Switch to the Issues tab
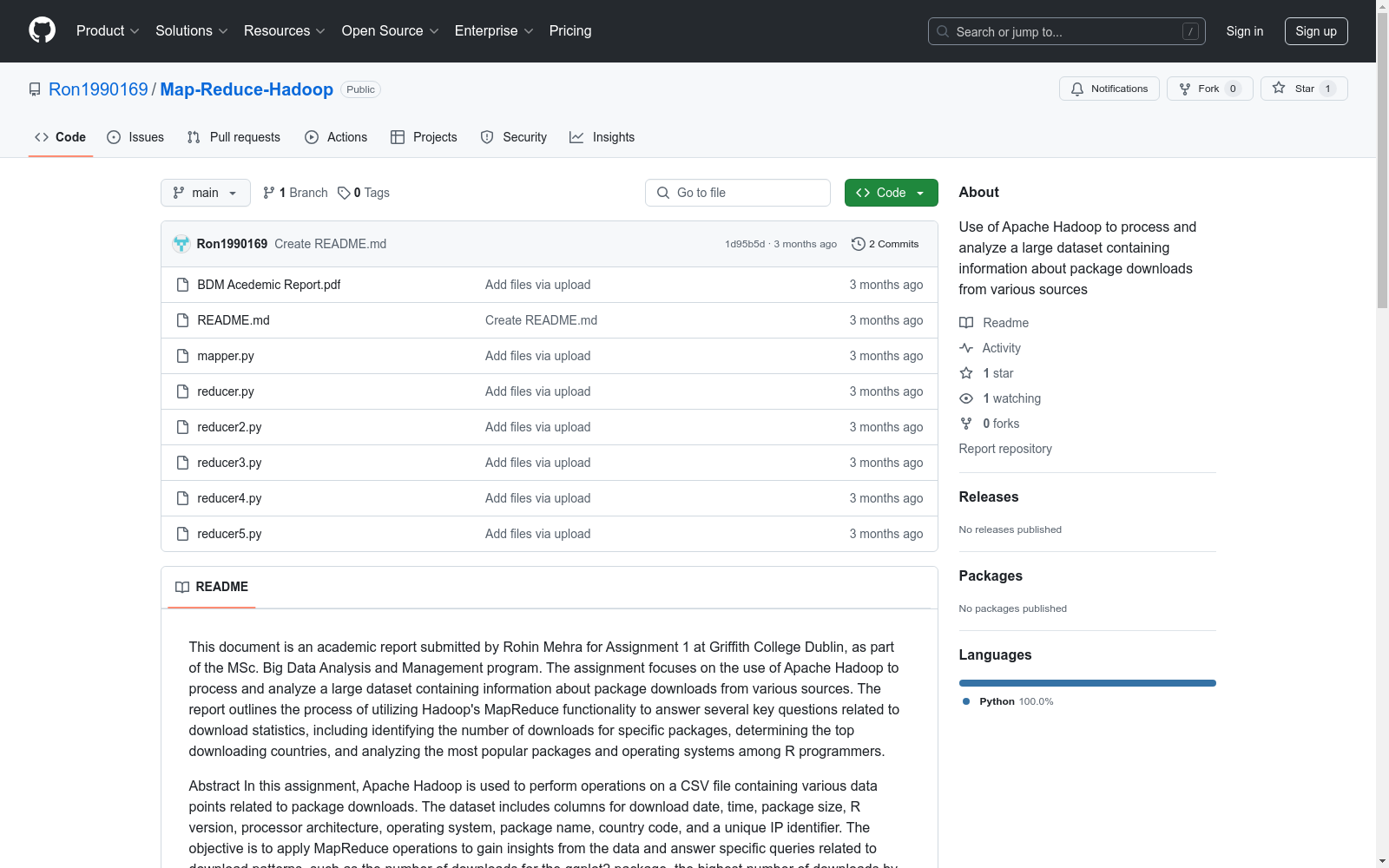Image resolution: width=1389 pixels, height=868 pixels. (135, 137)
